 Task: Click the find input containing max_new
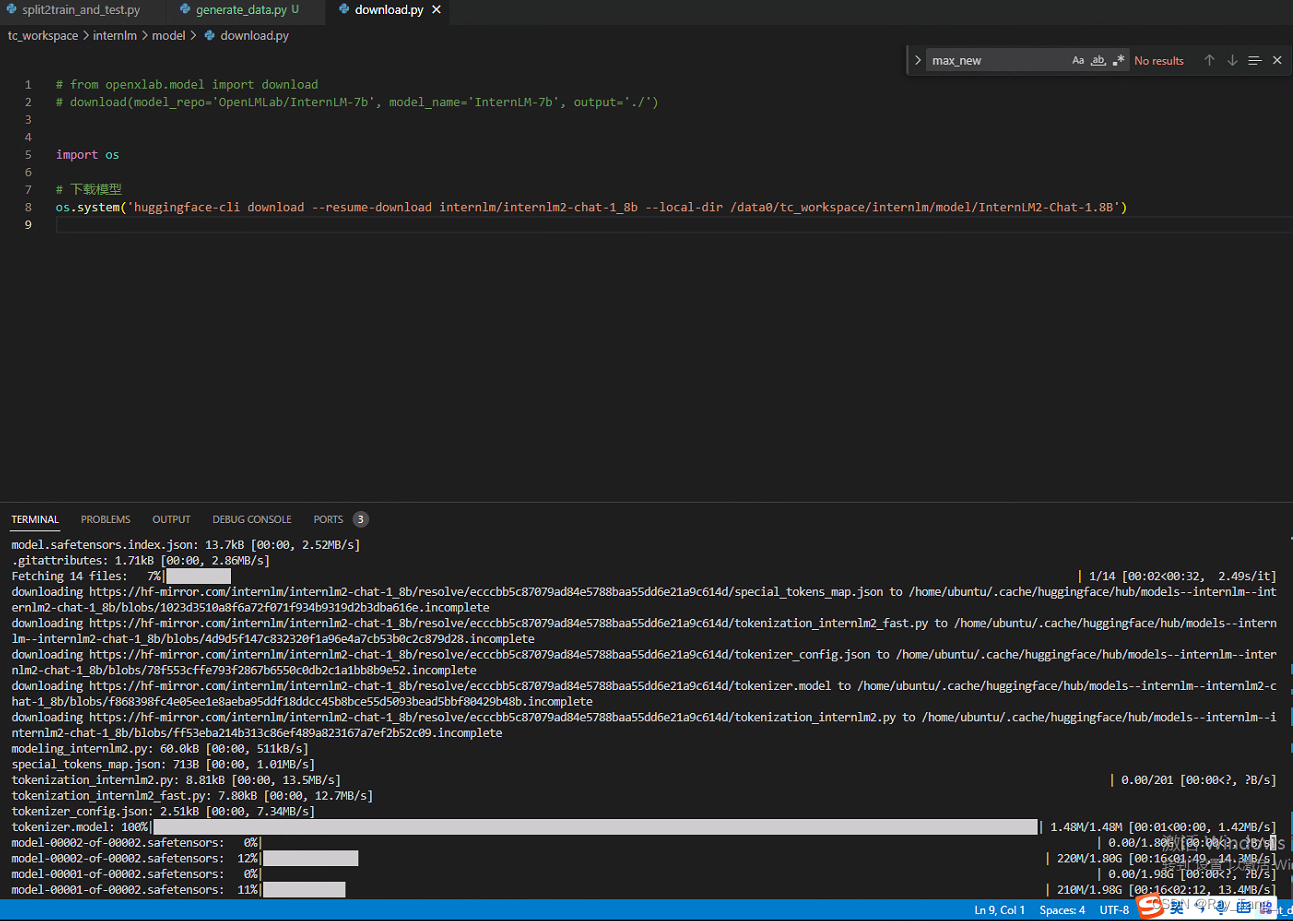point(996,60)
